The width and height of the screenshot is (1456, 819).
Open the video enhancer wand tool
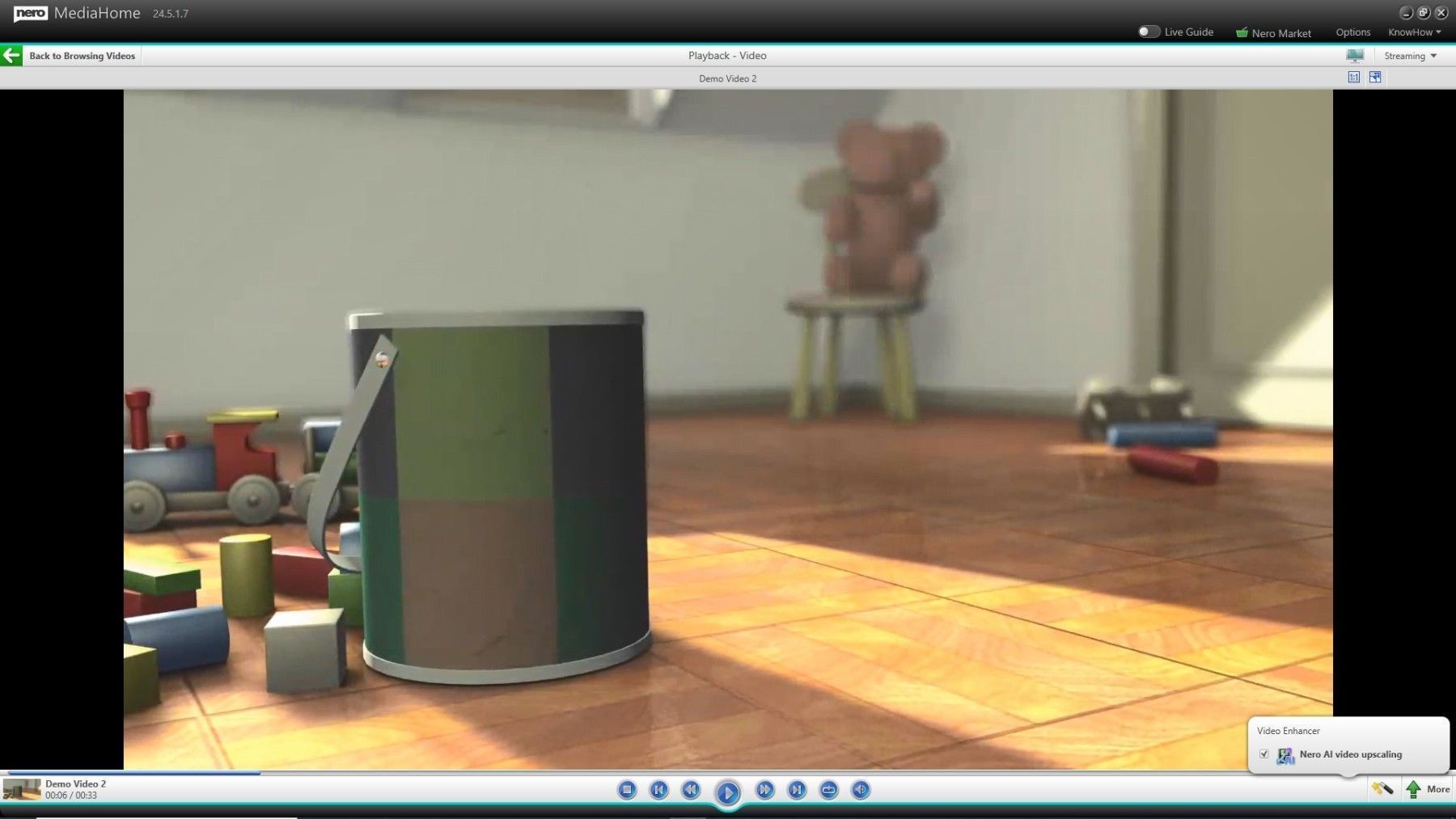coord(1382,788)
